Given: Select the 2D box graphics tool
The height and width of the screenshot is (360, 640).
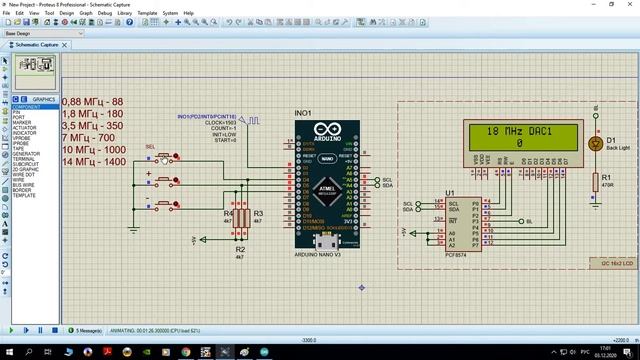Looking at the screenshot, I should (5, 190).
